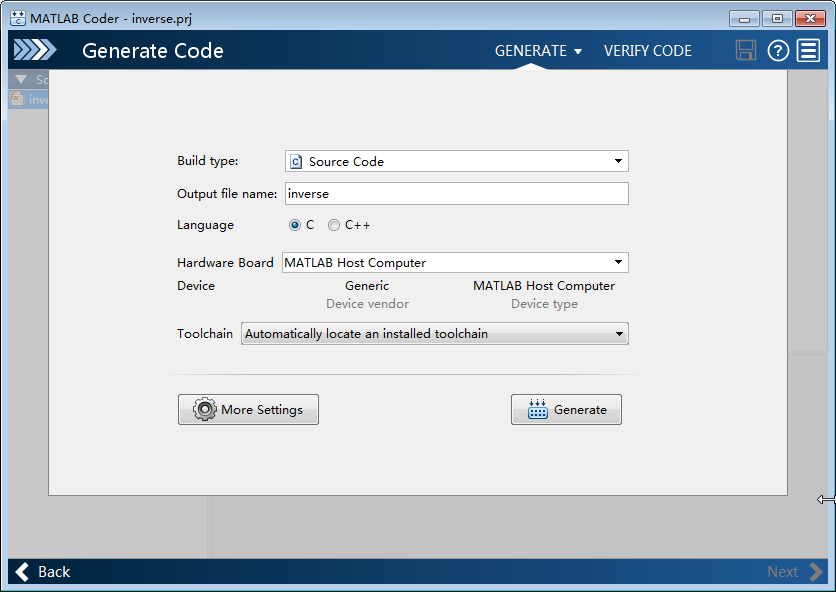
Task: Go Back to the previous step
Action: [43, 572]
